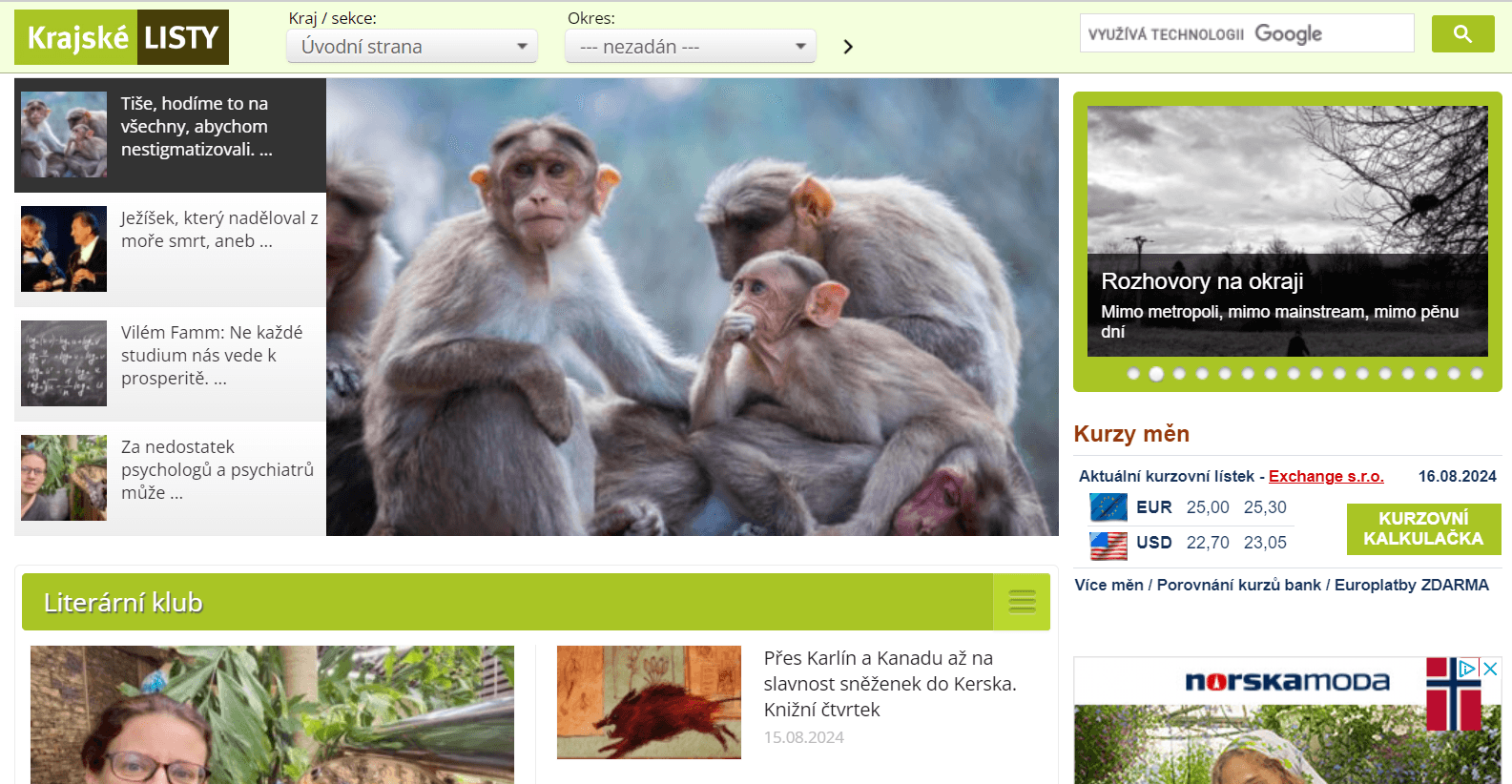Screen dimensions: 1512x784
Task: Click the USD flag icon
Action: tap(1108, 544)
